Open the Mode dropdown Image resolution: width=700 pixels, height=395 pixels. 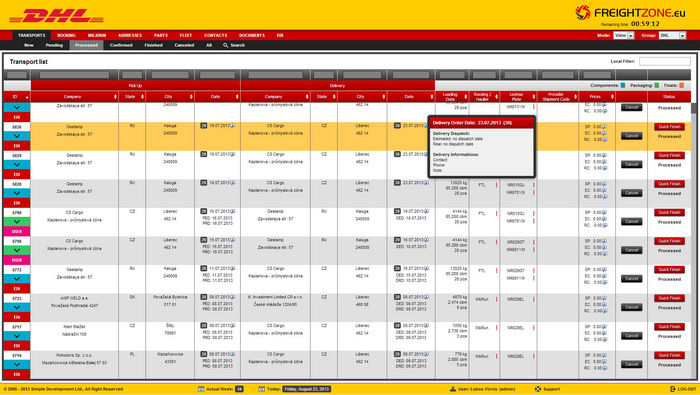tap(624, 35)
